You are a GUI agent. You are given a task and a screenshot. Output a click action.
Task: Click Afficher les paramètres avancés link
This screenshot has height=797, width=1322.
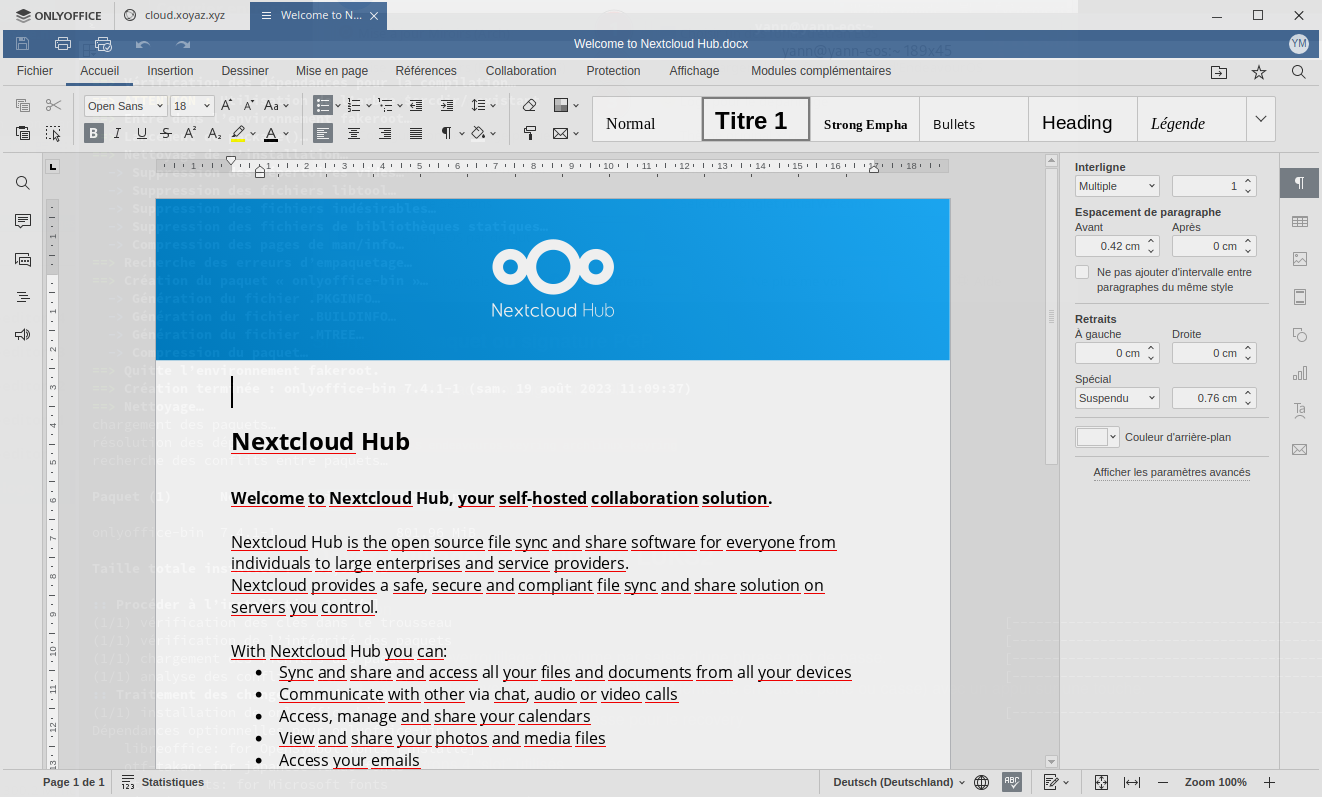click(1171, 472)
